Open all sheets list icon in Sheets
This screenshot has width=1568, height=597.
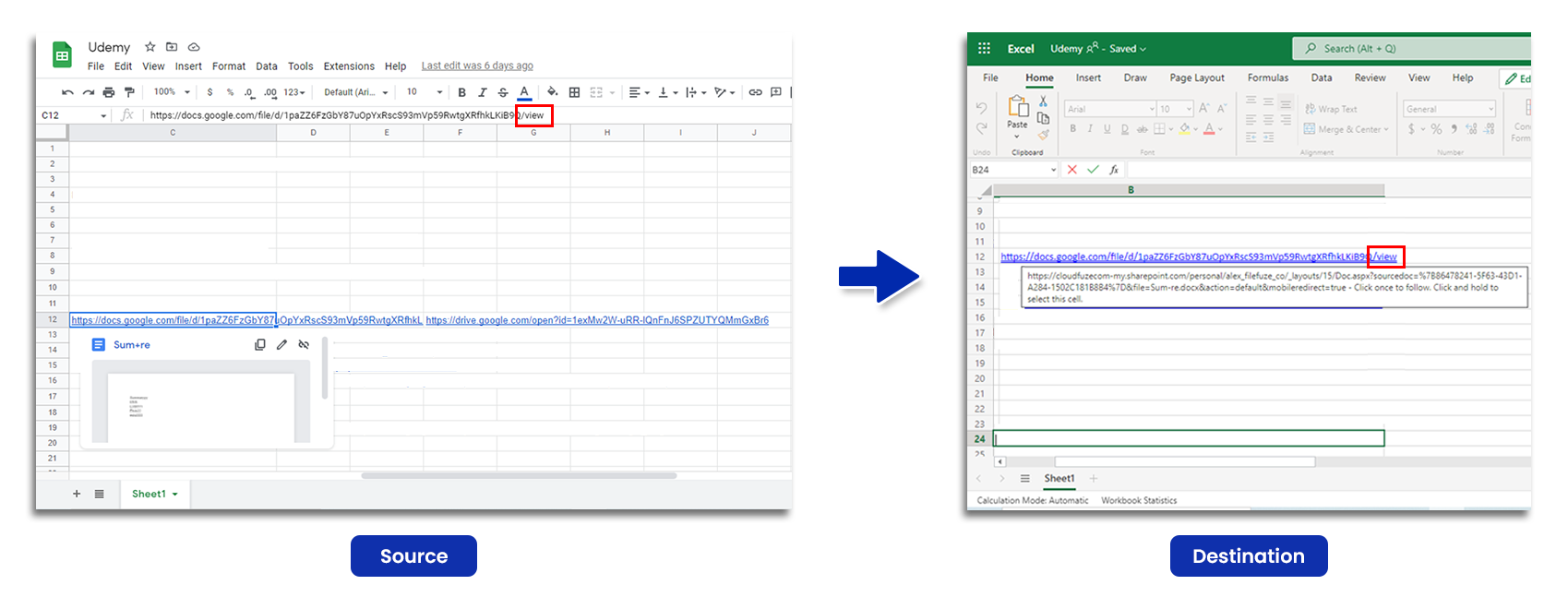(x=99, y=494)
